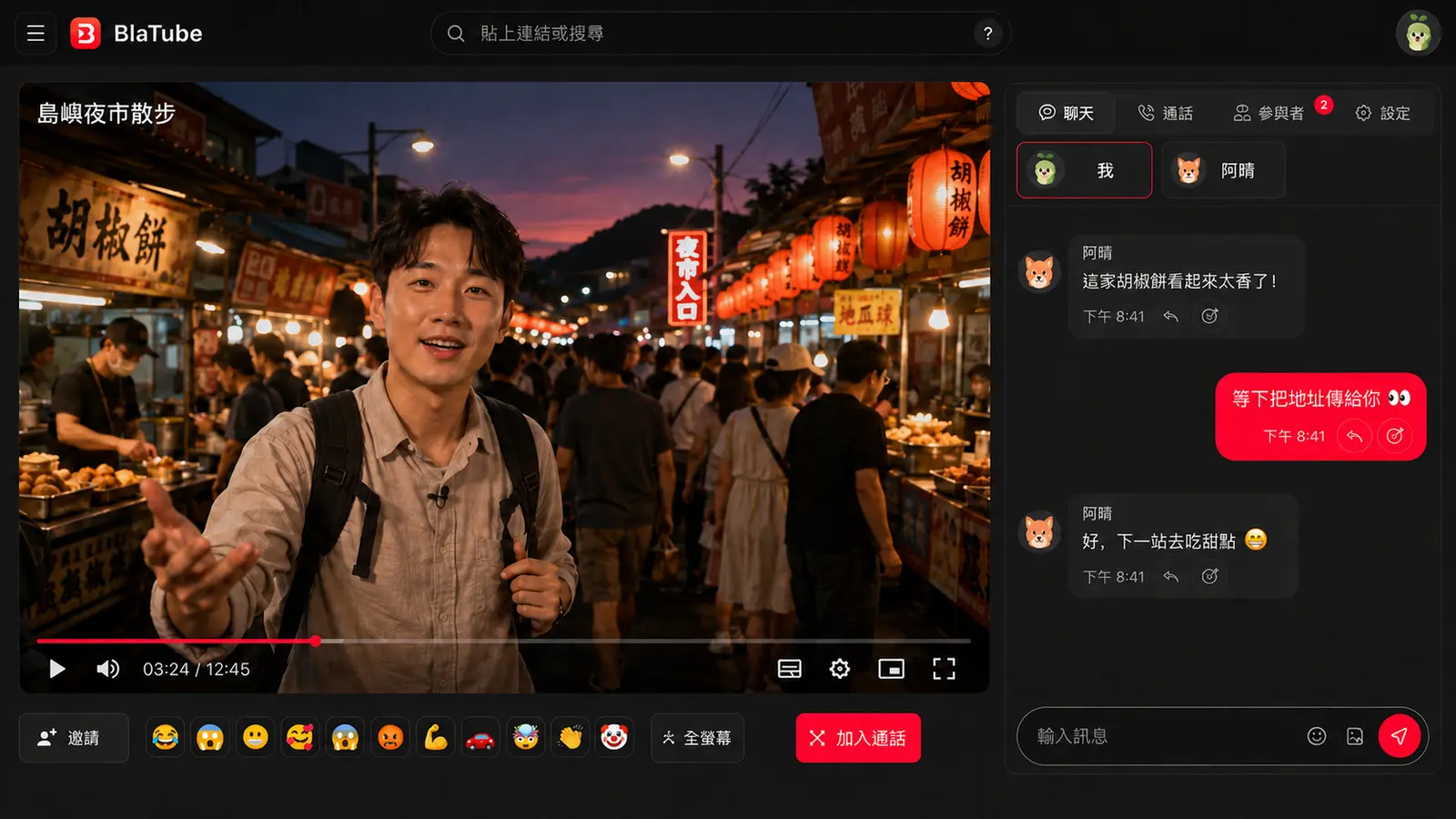
Task: Send the laughing-crying emoji reaction
Action: pyautogui.click(x=165, y=737)
